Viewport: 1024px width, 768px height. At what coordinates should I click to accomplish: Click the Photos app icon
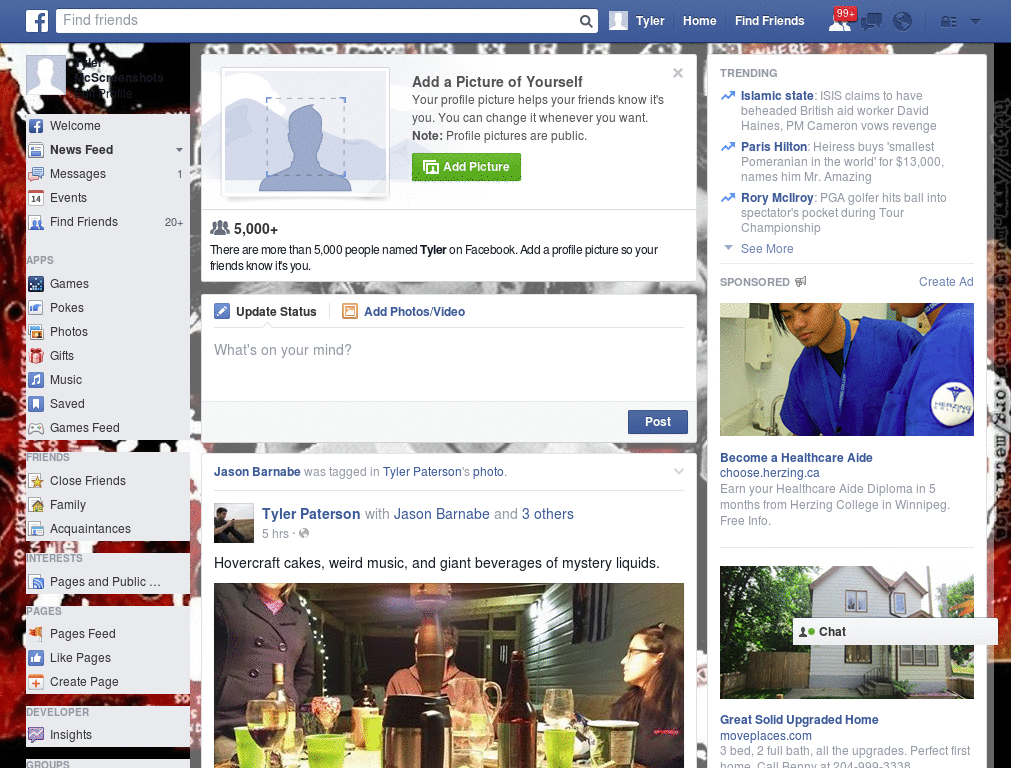pyautogui.click(x=36, y=332)
